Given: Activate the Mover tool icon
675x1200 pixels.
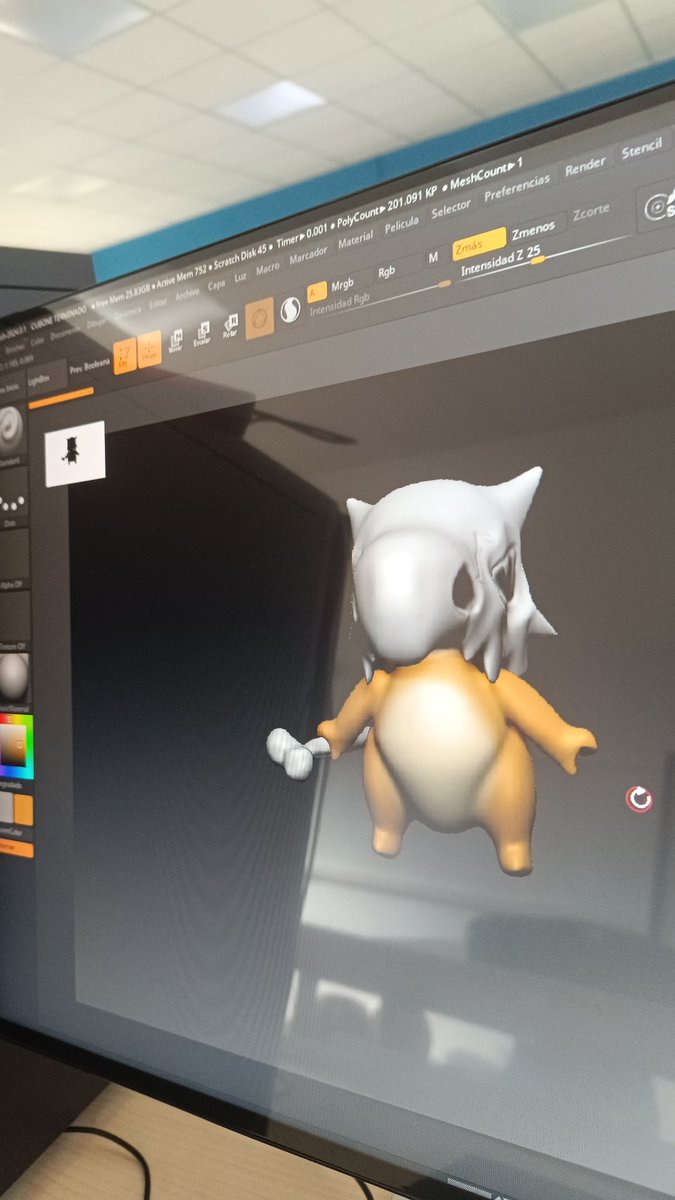Looking at the screenshot, I should pos(176,340).
